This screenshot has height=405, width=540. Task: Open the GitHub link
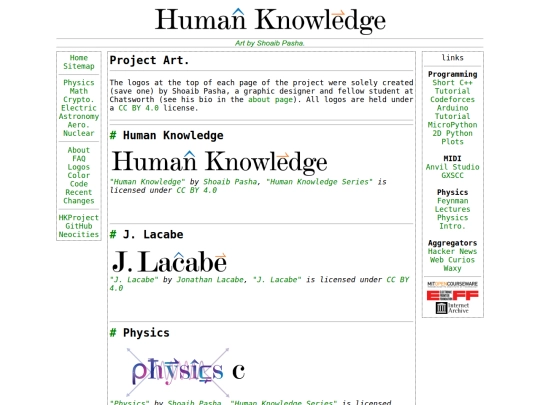pos(79,226)
